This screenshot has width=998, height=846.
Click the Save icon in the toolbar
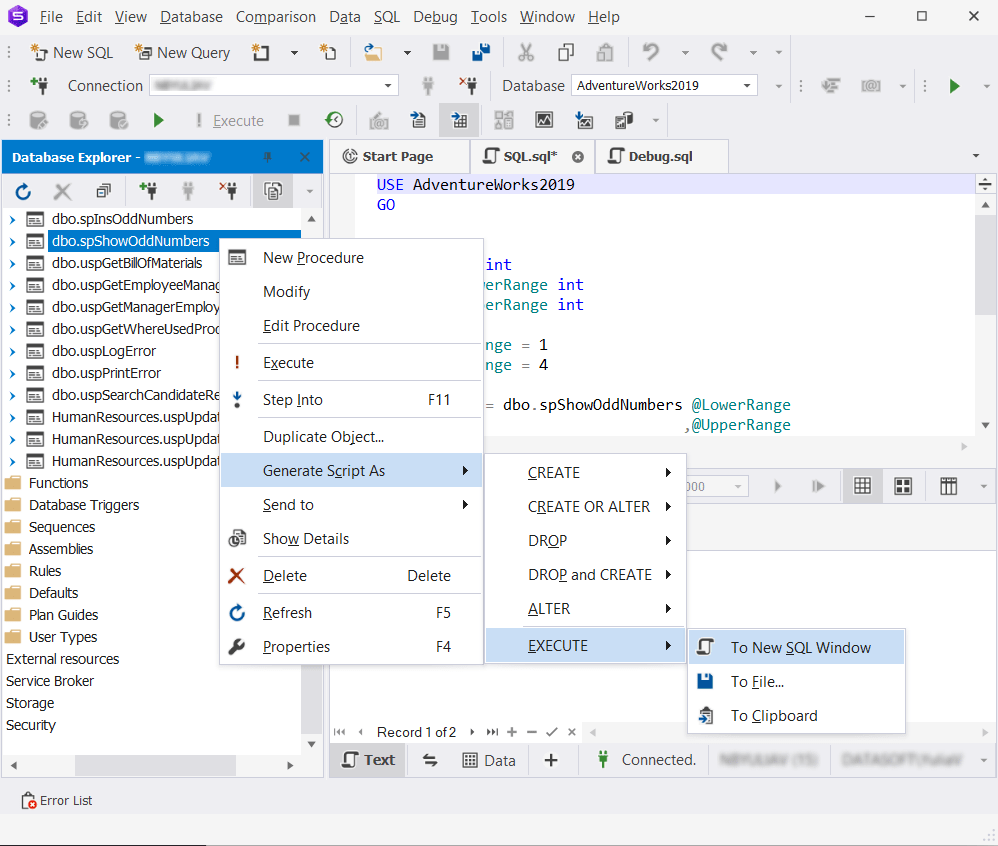point(441,51)
